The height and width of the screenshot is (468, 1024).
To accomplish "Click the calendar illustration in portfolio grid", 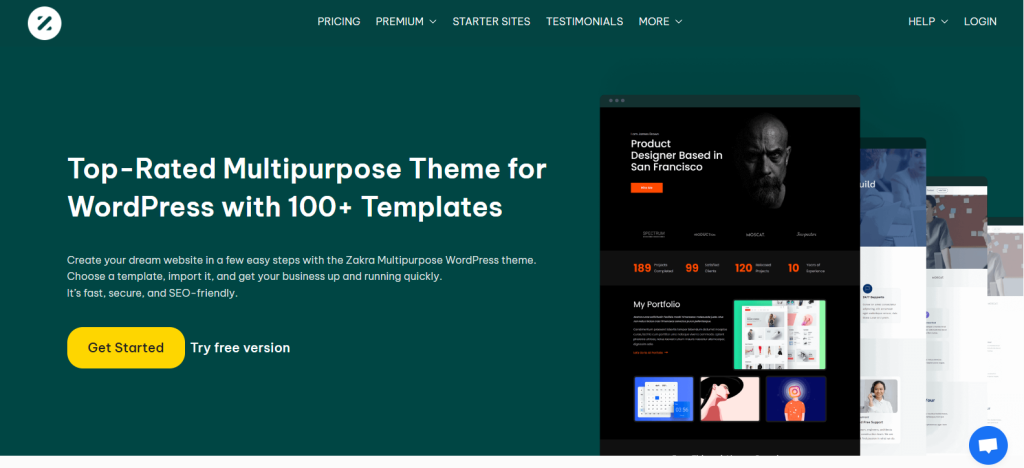I will tap(664, 399).
